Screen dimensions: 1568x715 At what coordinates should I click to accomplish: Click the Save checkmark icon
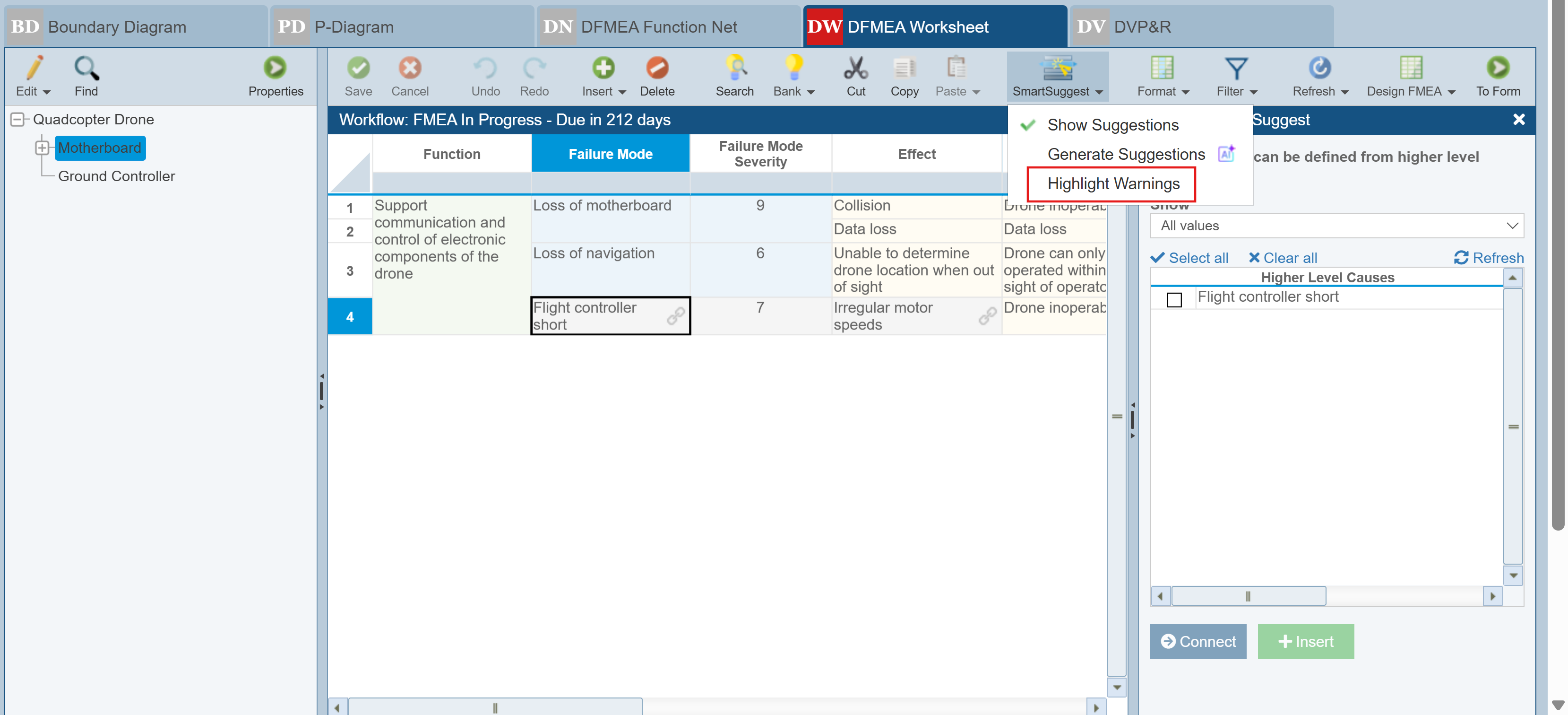point(358,68)
